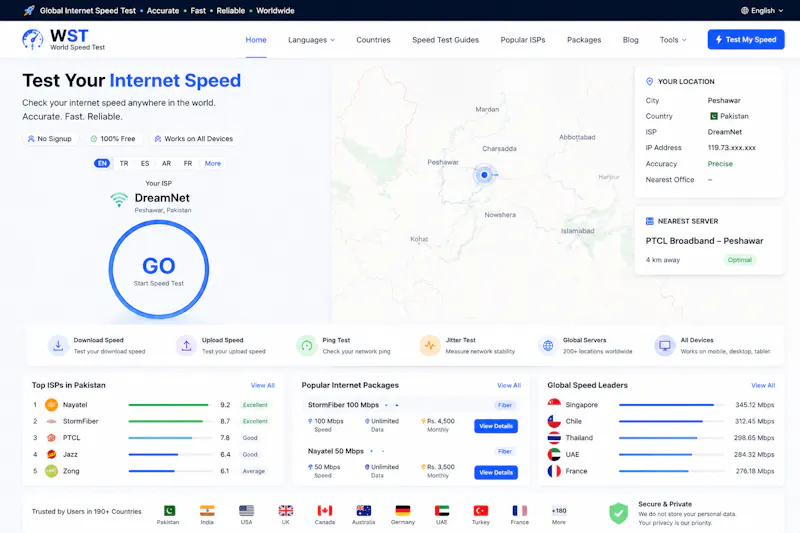The height and width of the screenshot is (533, 800).
Task: Switch to ES language option
Action: (145, 163)
